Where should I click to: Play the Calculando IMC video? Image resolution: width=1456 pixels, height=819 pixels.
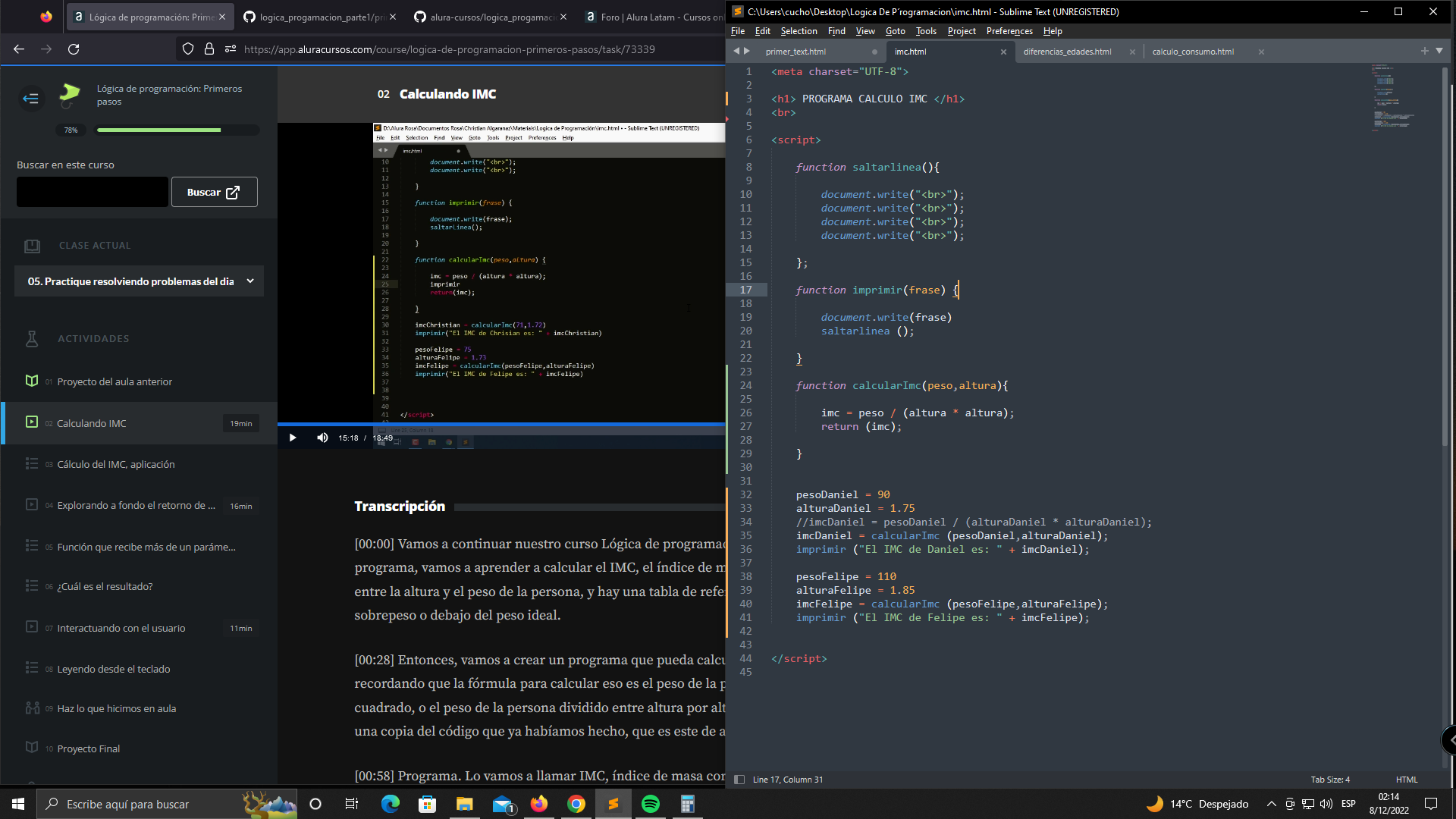pyautogui.click(x=293, y=438)
